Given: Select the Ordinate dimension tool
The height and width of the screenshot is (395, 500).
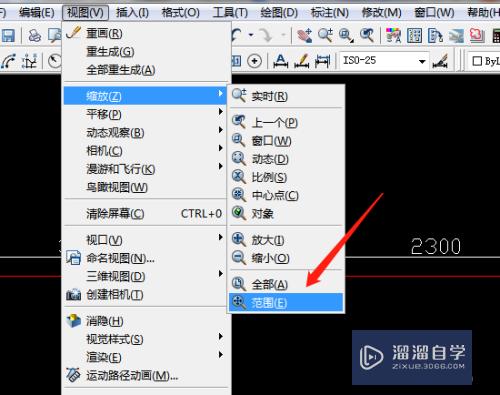Looking at the screenshot, I should pyautogui.click(x=29, y=61).
